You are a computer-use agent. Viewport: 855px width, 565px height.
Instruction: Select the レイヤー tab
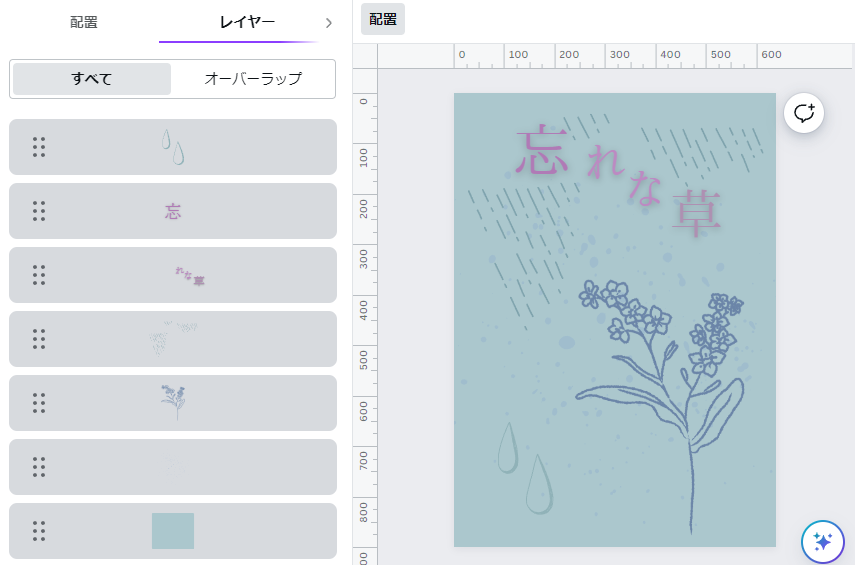[247, 22]
